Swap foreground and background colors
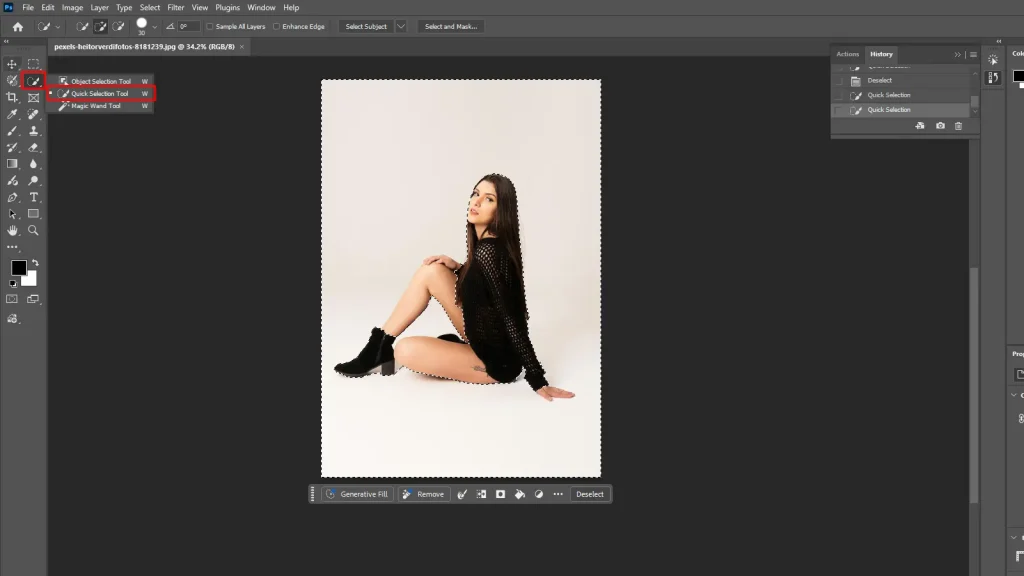Viewport: 1024px width, 576px height. point(35,263)
